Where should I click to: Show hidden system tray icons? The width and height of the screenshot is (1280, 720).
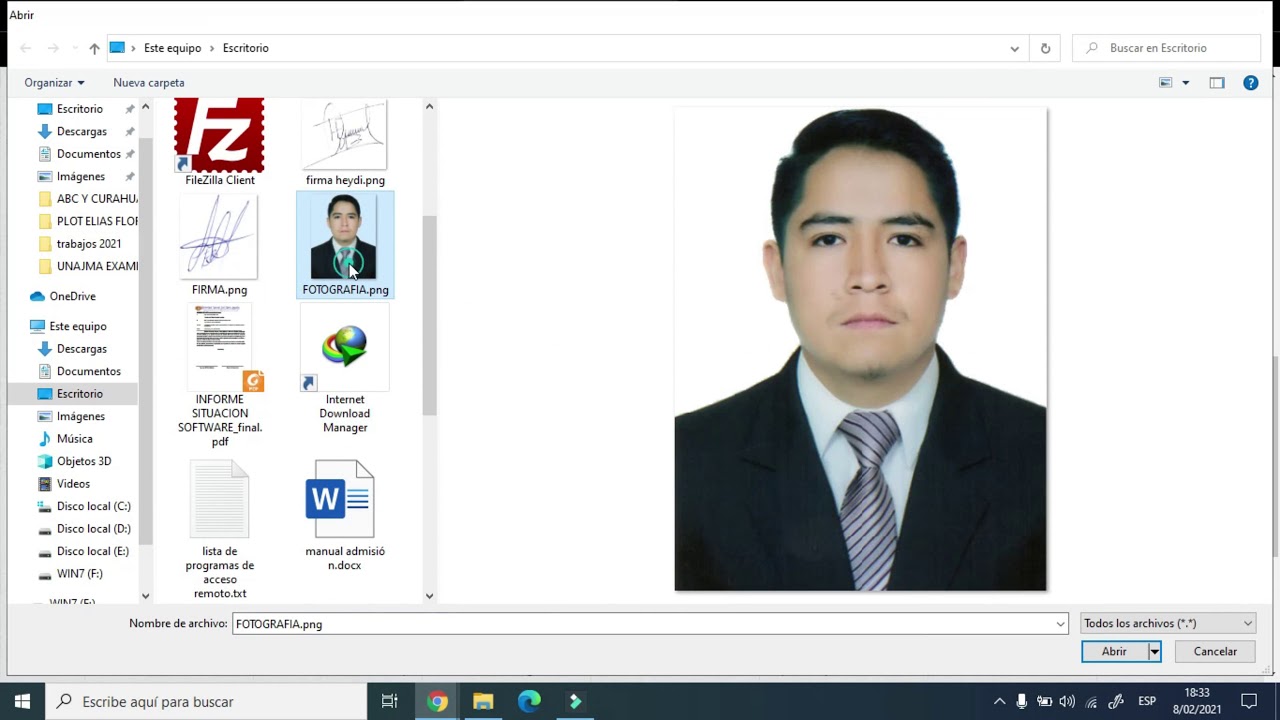pos(999,701)
